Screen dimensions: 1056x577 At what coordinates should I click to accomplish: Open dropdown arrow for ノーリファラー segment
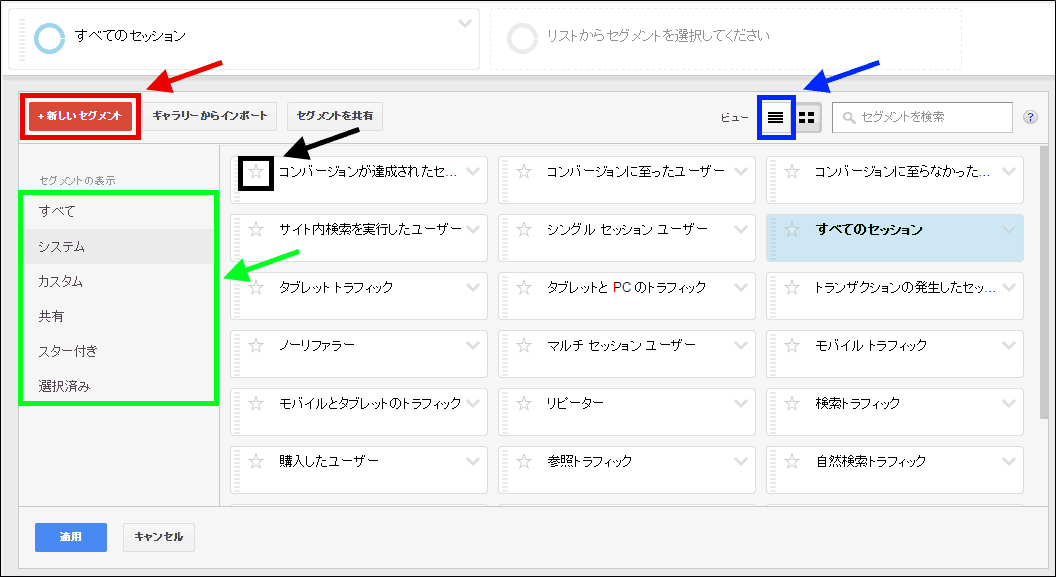pyautogui.click(x=473, y=346)
